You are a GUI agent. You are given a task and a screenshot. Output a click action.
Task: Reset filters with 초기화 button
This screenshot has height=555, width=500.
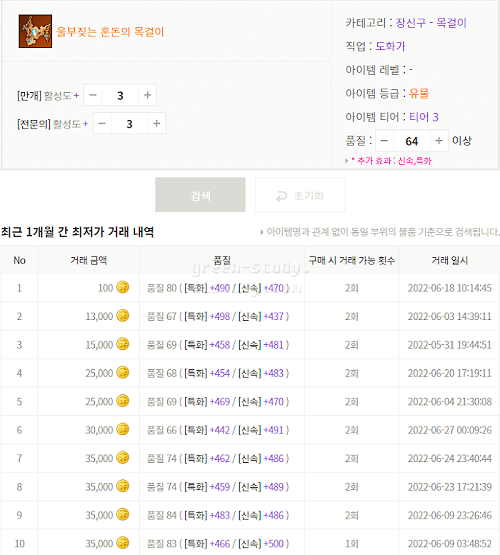300,195
